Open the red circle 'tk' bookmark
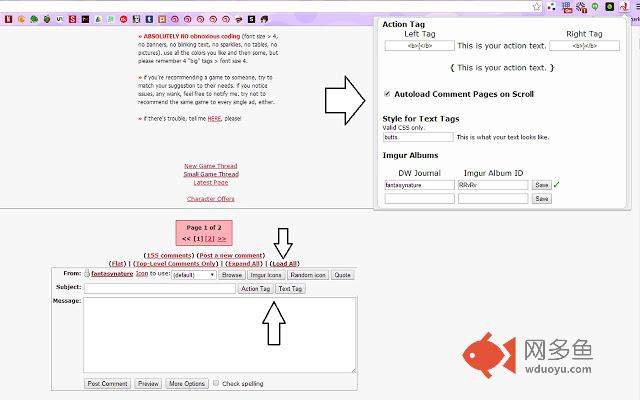 (x=123, y=19)
